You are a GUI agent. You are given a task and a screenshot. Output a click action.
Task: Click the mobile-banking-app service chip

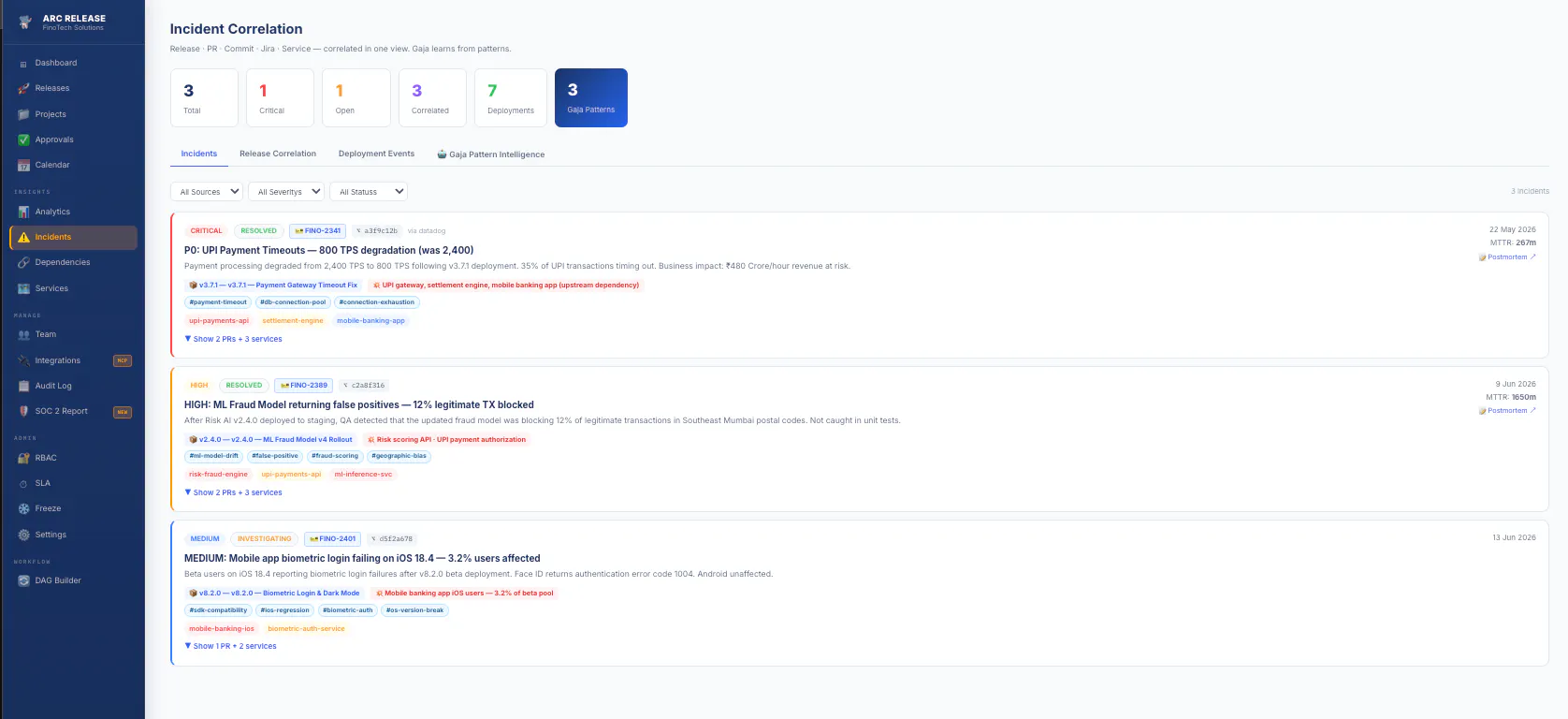[370, 320]
